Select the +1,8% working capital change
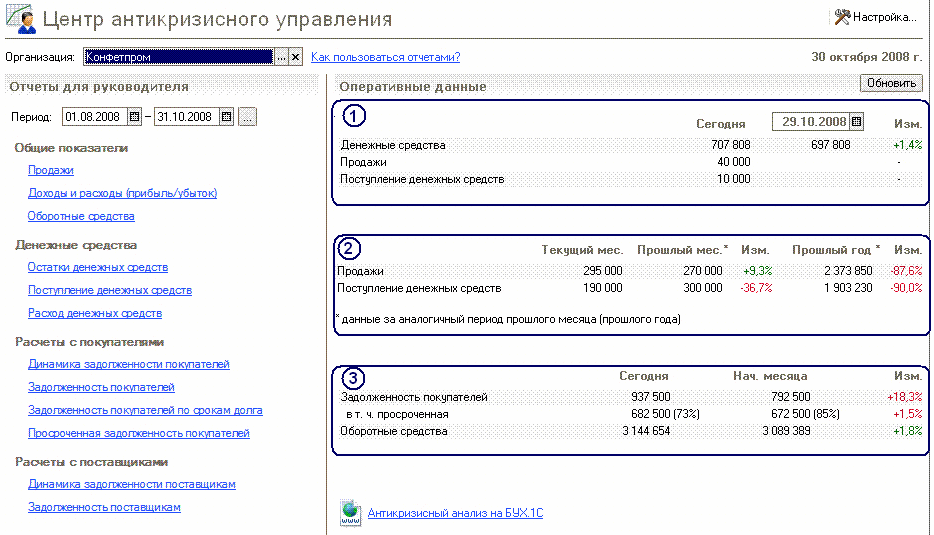Viewport: 934px width, 535px height. click(908, 431)
